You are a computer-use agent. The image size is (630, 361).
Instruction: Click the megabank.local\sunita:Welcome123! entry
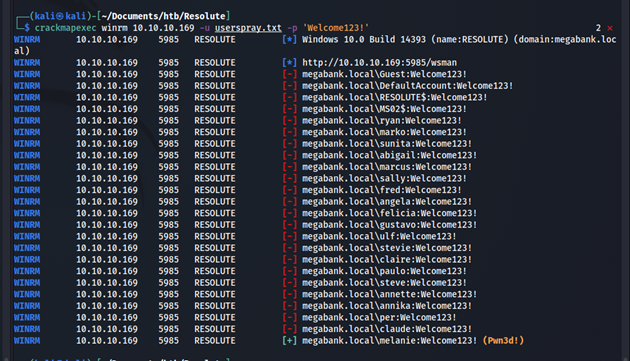click(387, 144)
